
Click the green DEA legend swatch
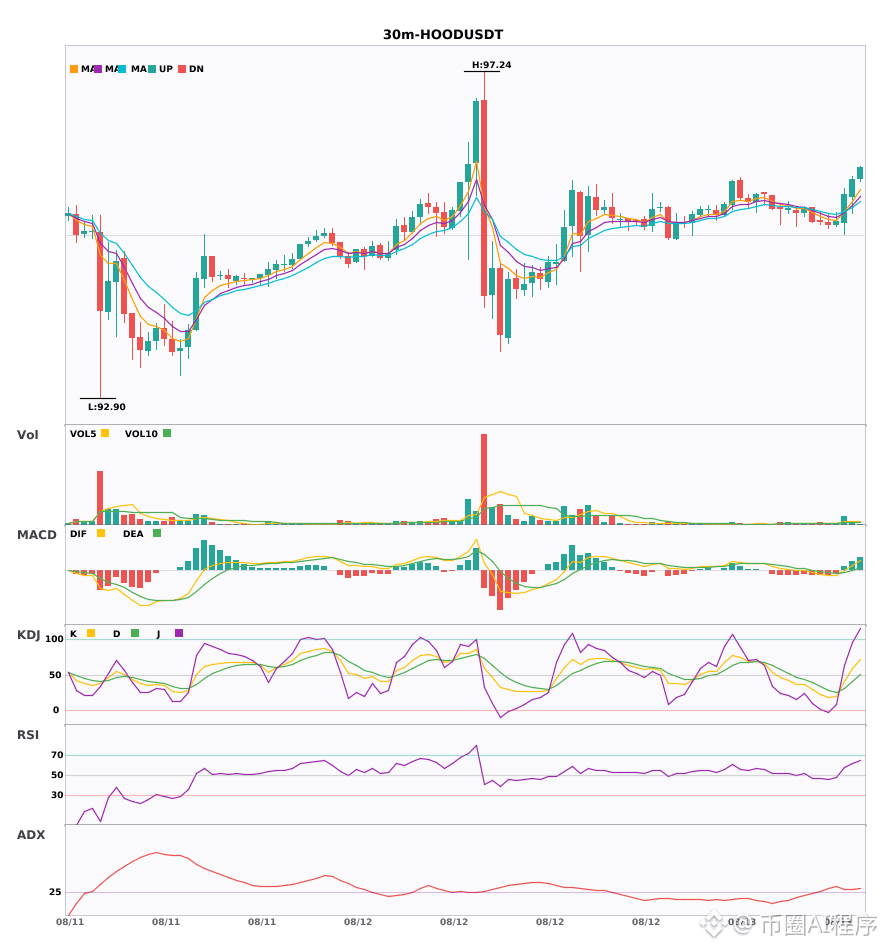pos(157,533)
